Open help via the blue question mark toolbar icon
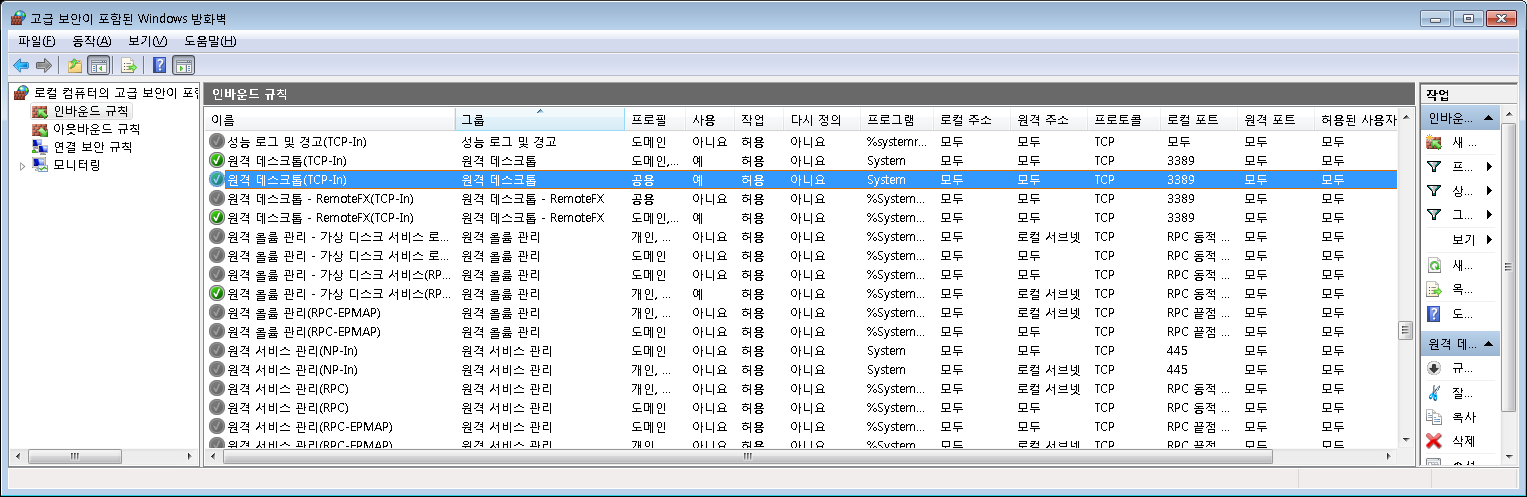The image size is (1527, 497). point(159,65)
